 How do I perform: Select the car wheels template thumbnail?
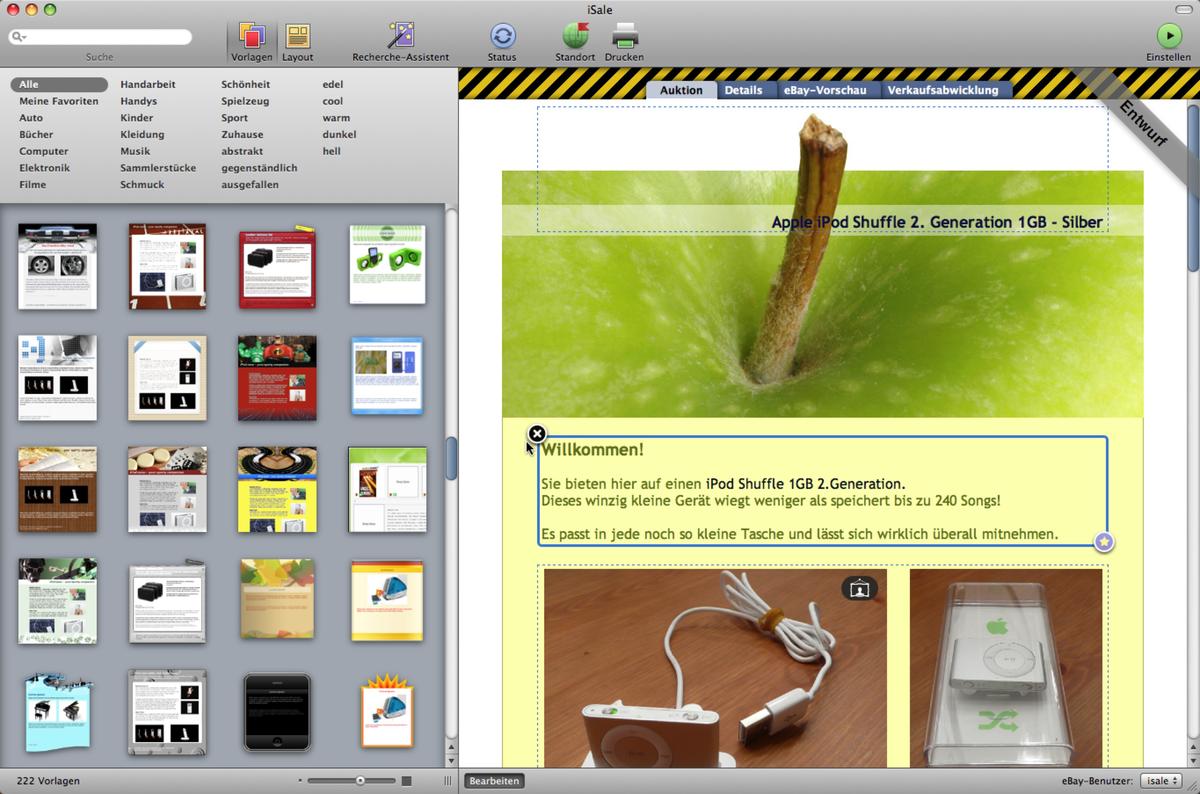(x=57, y=267)
